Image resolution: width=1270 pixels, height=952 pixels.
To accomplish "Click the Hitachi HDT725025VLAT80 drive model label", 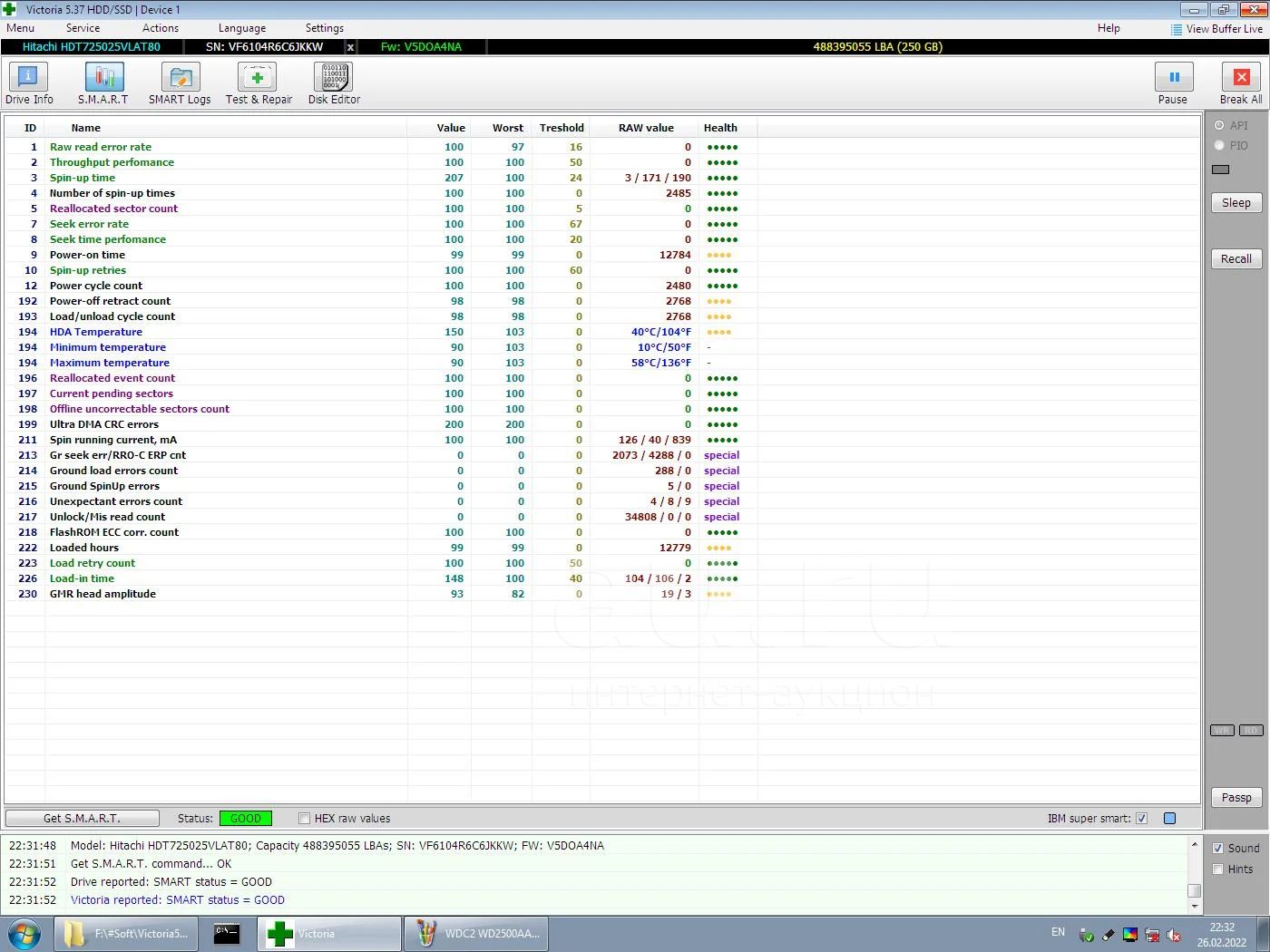I will [x=92, y=47].
